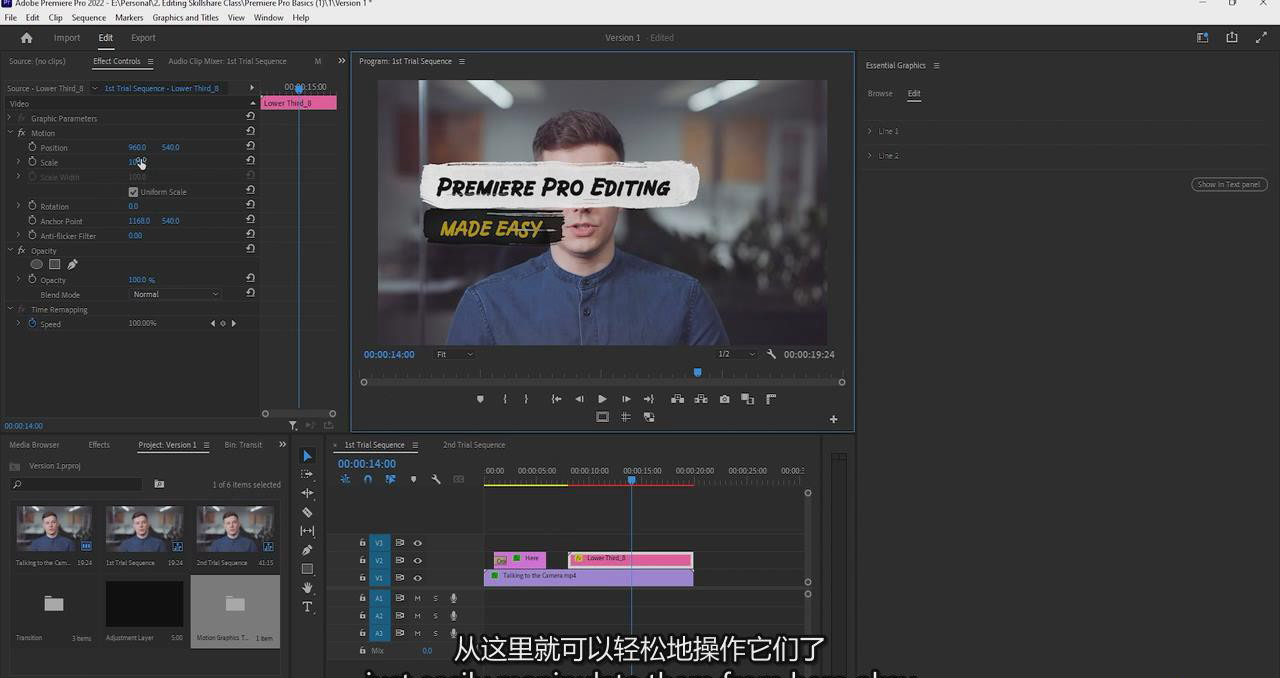Solo audio track A2
Screen dimensions: 1280x678
tap(435, 615)
